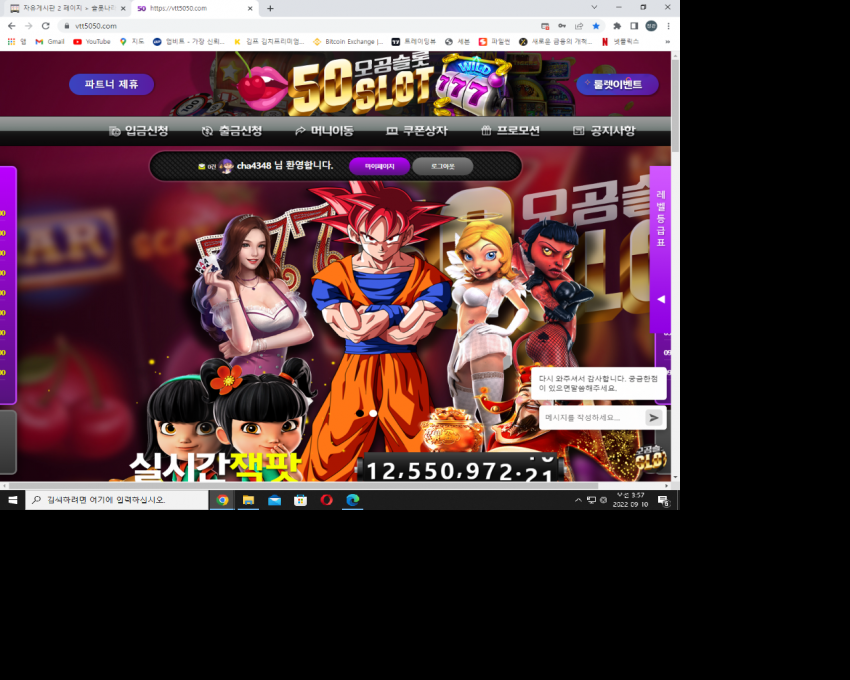This screenshot has height=680, width=850.
Task: Open File Explorer from the taskbar
Action: pos(248,500)
